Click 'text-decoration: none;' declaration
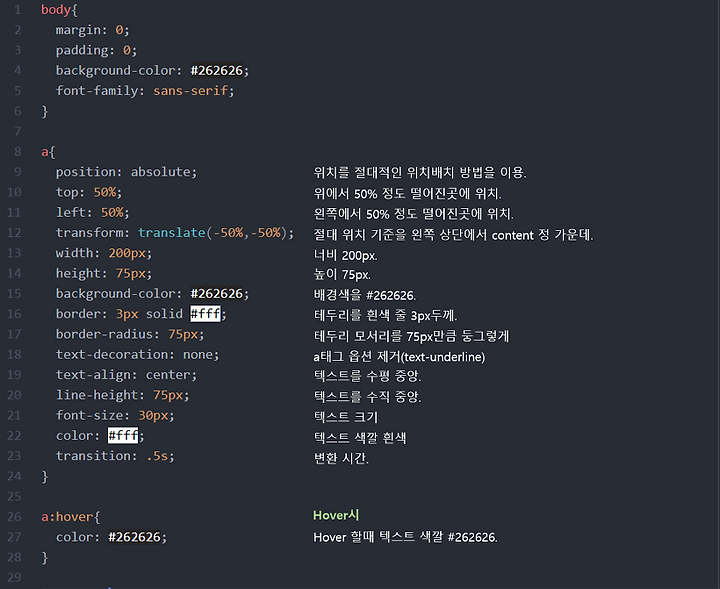The width and height of the screenshot is (720, 589). click(138, 354)
